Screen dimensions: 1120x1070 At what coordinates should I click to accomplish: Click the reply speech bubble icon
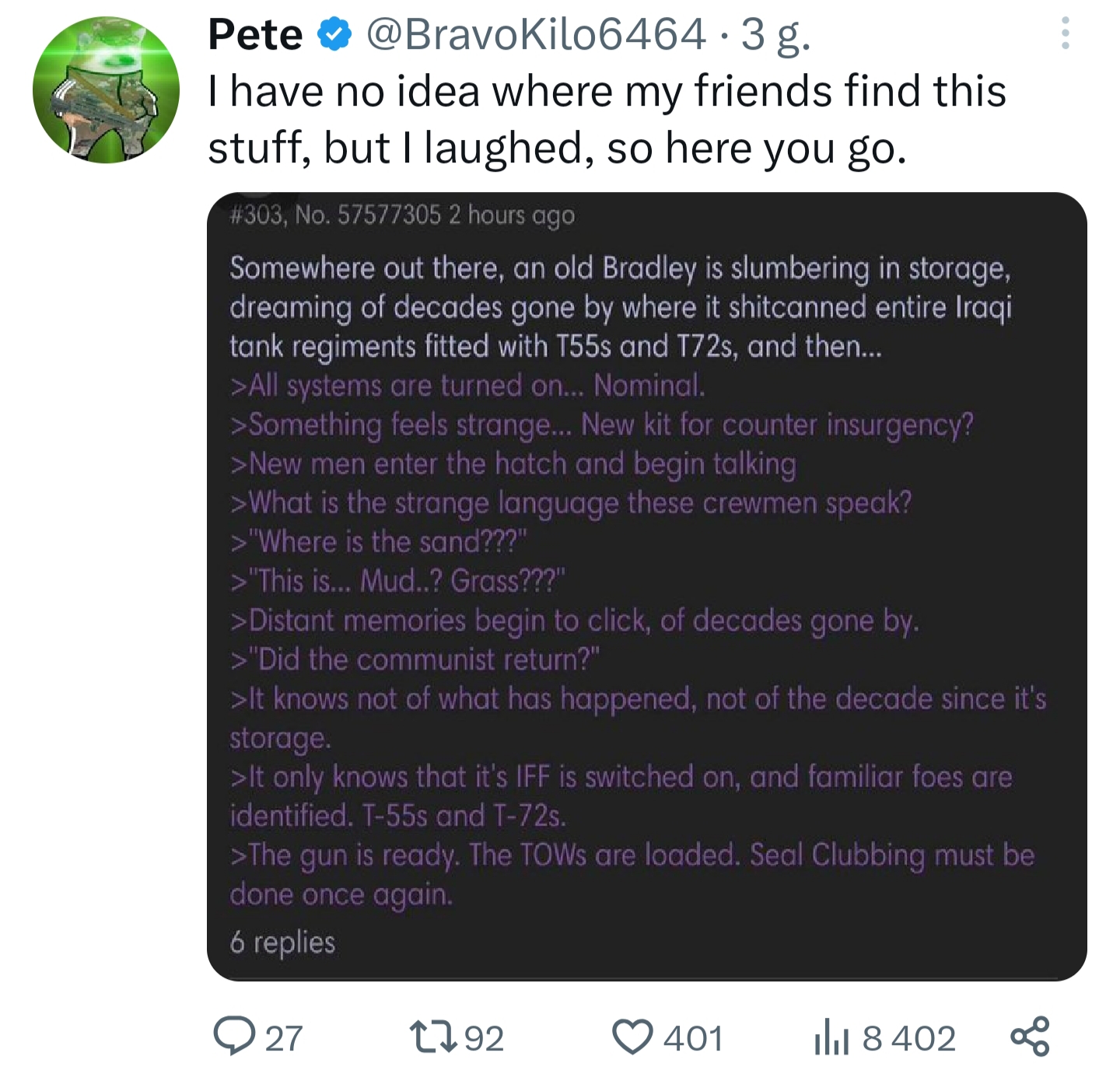pos(234,1037)
